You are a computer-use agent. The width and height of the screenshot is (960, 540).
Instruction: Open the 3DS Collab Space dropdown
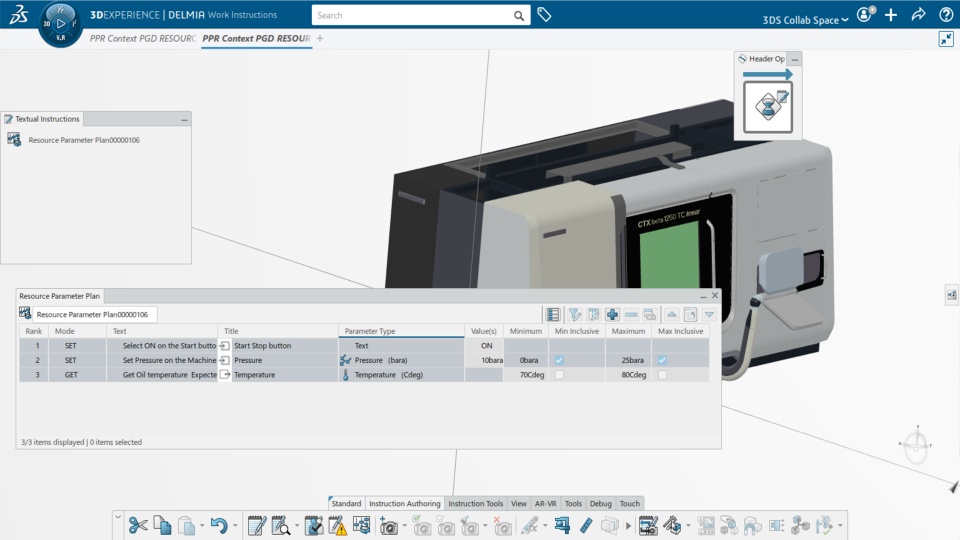(805, 19)
